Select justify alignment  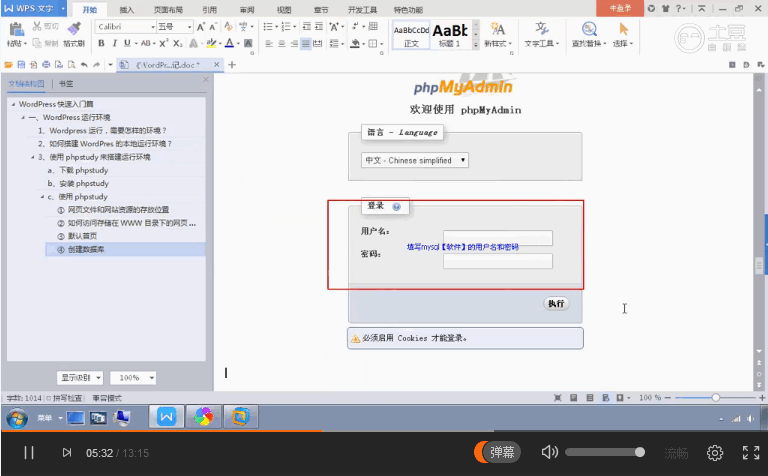click(x=306, y=44)
